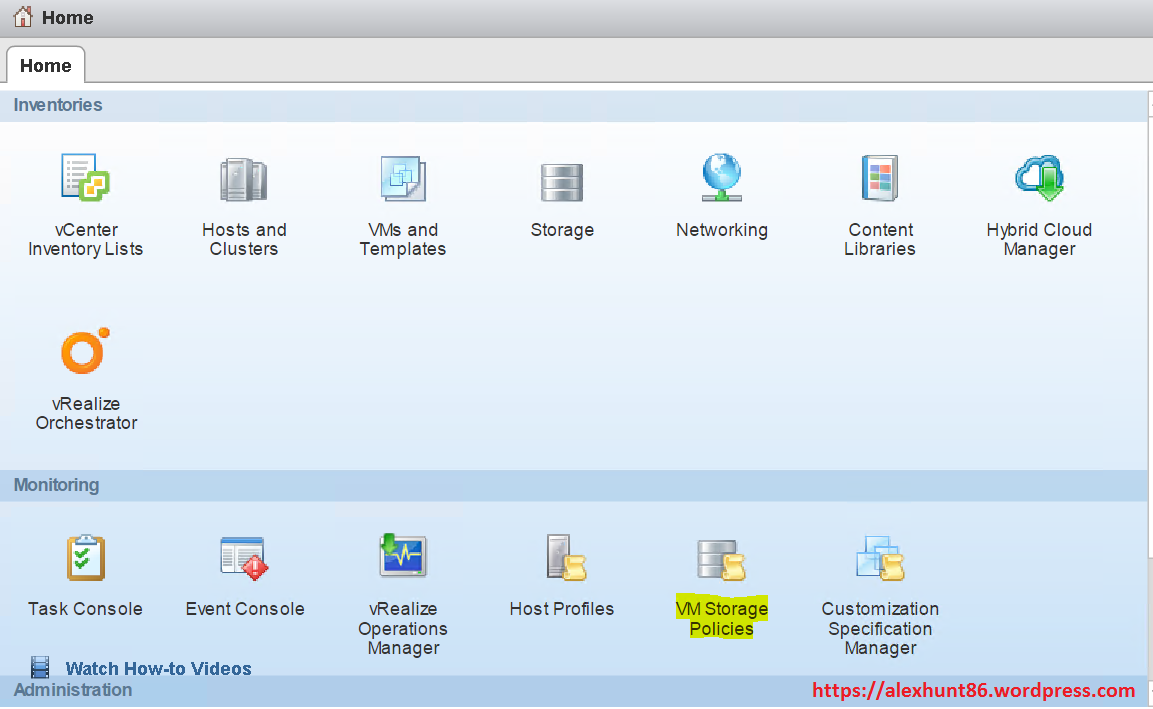Collapse the Monitoring section header

pos(57,485)
